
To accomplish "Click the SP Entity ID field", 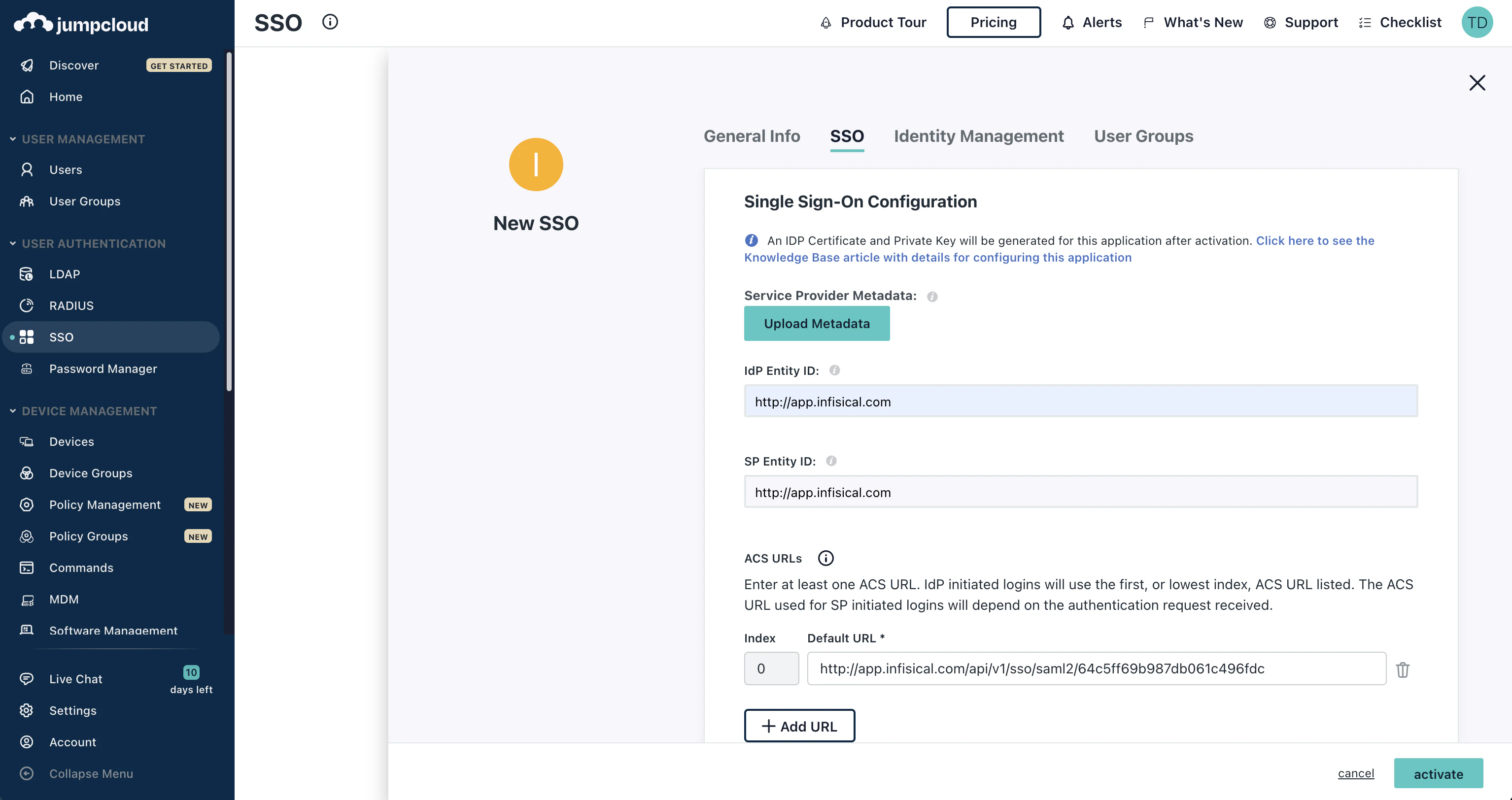I will coord(1081,492).
